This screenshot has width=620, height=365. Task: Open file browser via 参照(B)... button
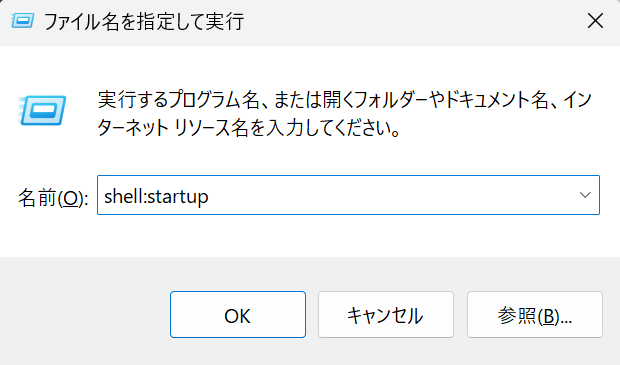[x=535, y=315]
